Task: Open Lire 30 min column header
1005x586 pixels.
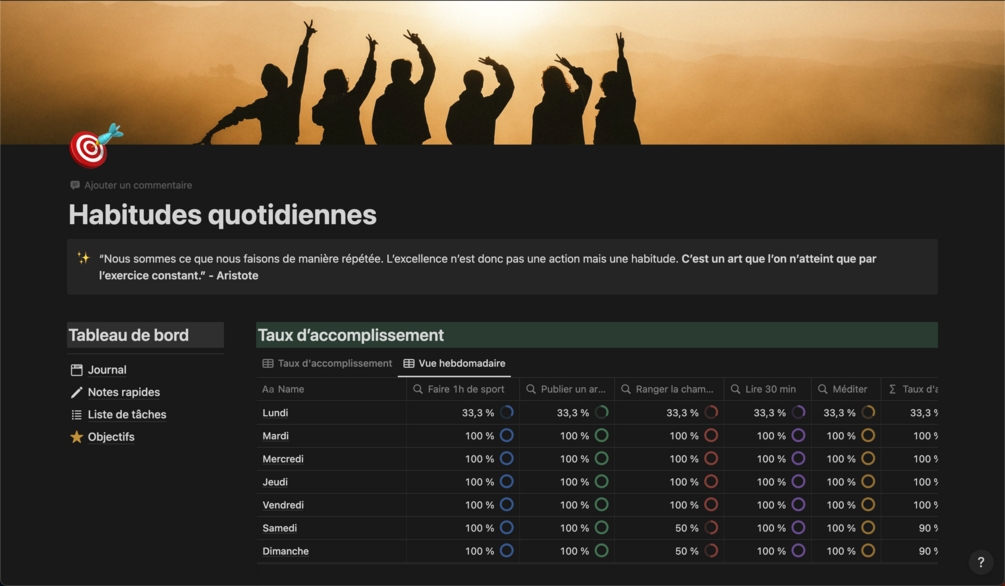Action: pos(767,389)
